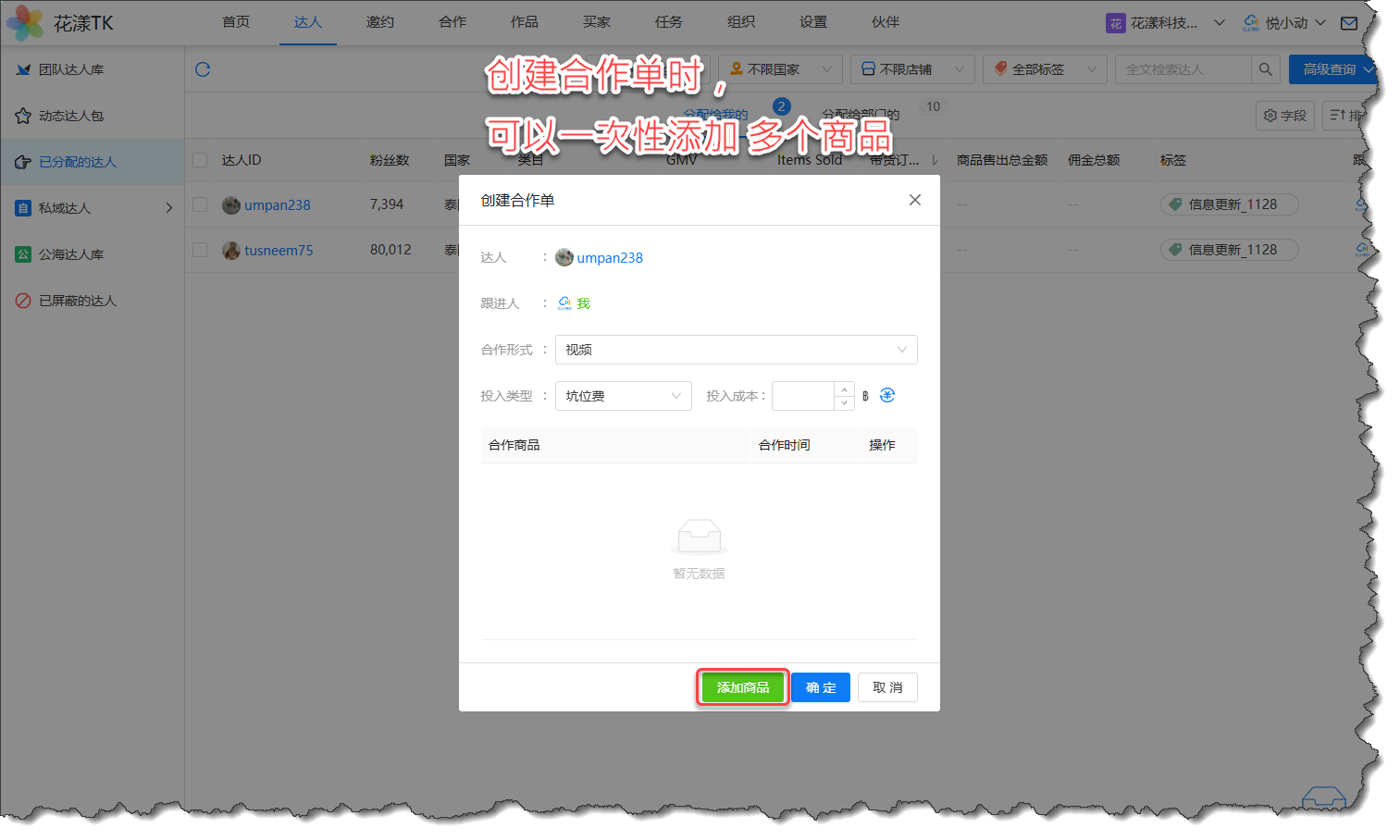
Task: Open 团队达人库 in the sidebar
Action: pyautogui.click(x=71, y=69)
